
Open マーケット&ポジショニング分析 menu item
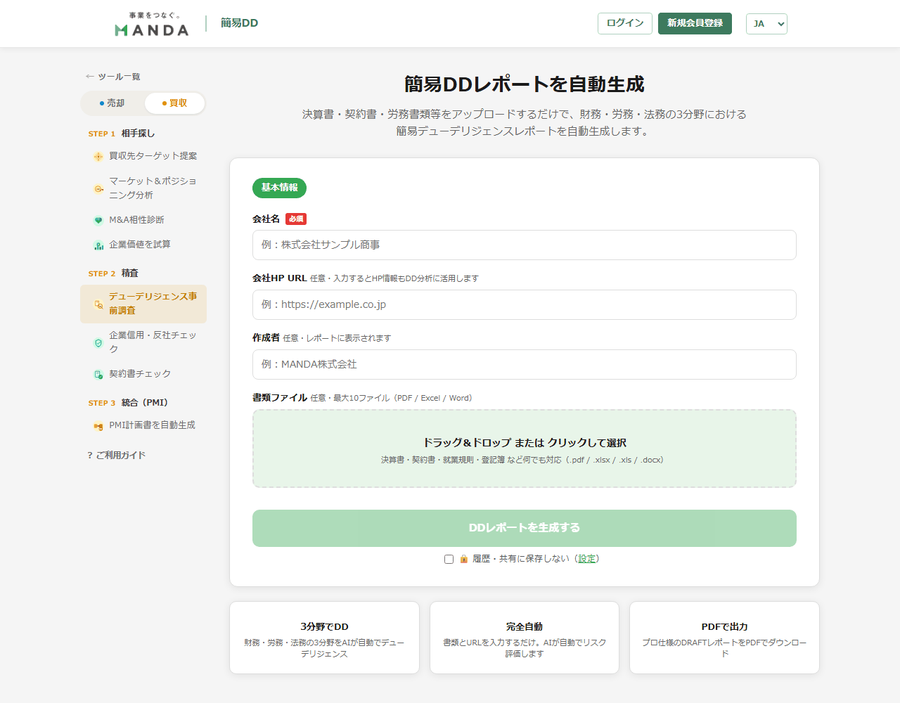143,188
